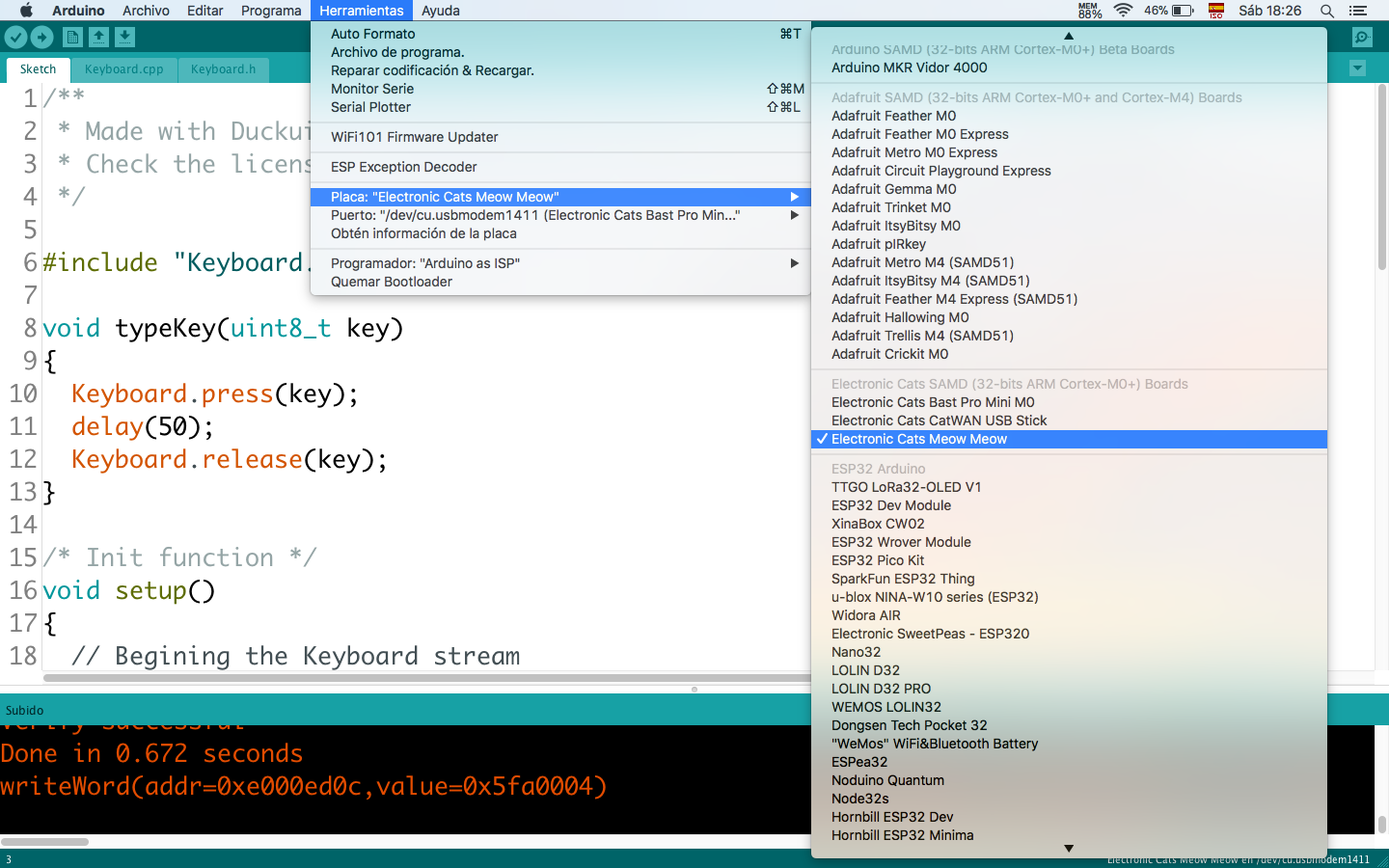Open Serial Plotter from menu
Image resolution: width=1389 pixels, height=868 pixels.
click(560, 107)
